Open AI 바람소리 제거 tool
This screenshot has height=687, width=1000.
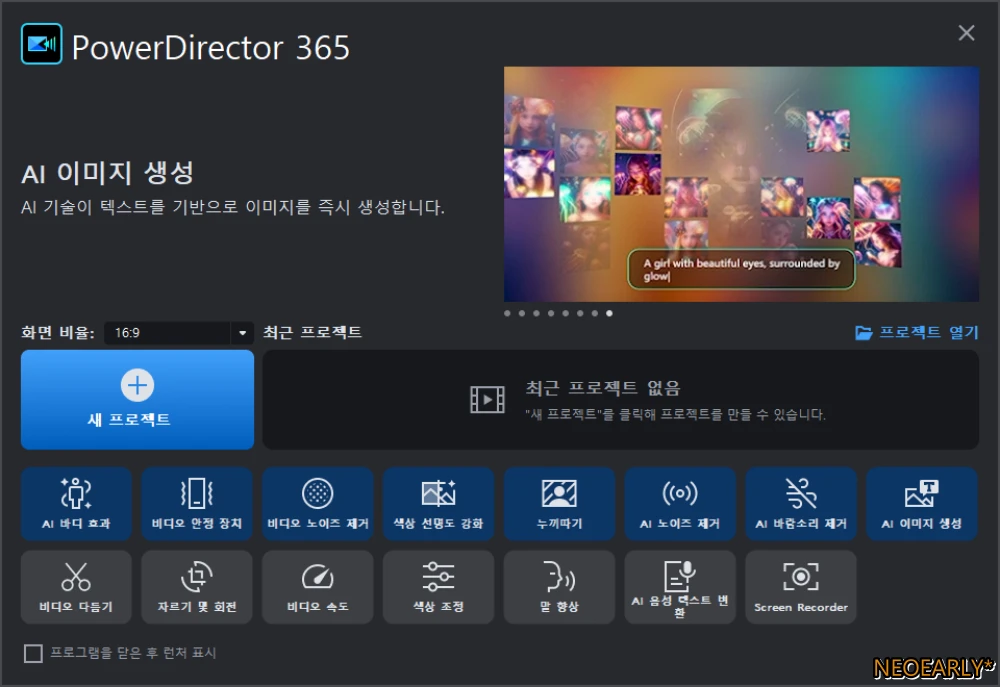click(801, 504)
